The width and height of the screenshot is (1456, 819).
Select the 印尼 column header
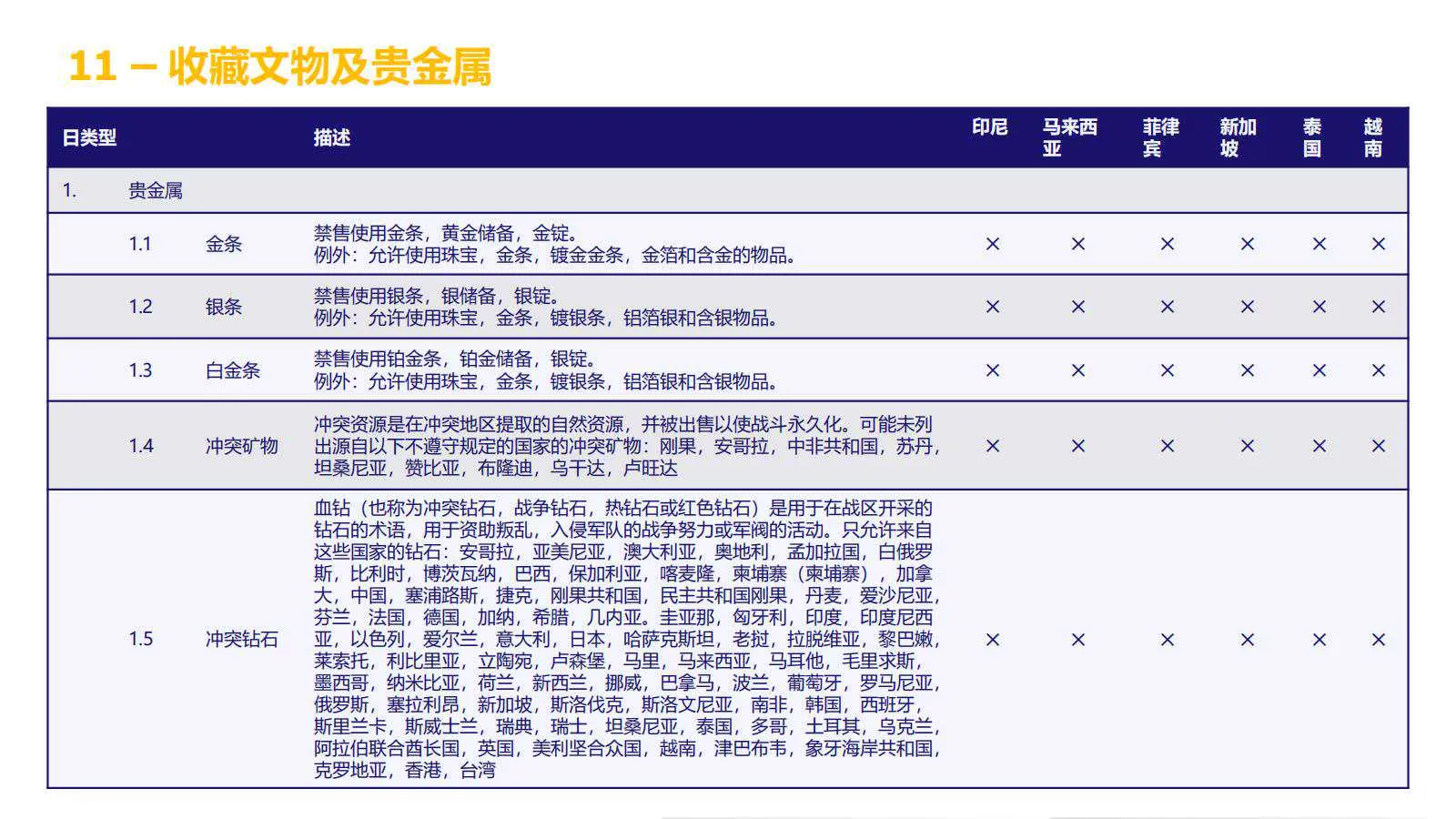click(x=992, y=127)
